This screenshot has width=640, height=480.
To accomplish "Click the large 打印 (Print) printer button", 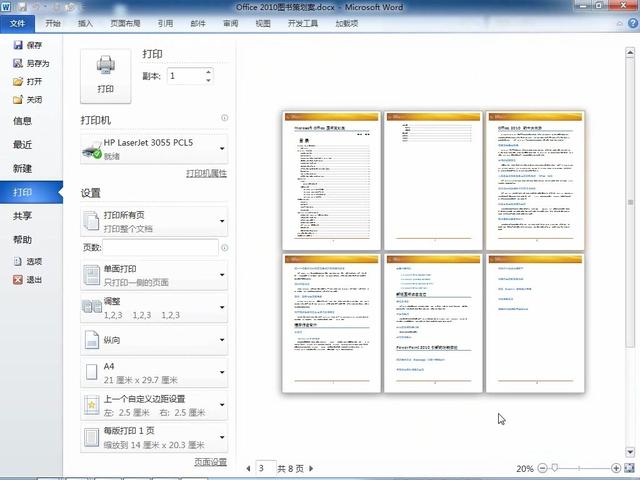I will (x=105, y=75).
